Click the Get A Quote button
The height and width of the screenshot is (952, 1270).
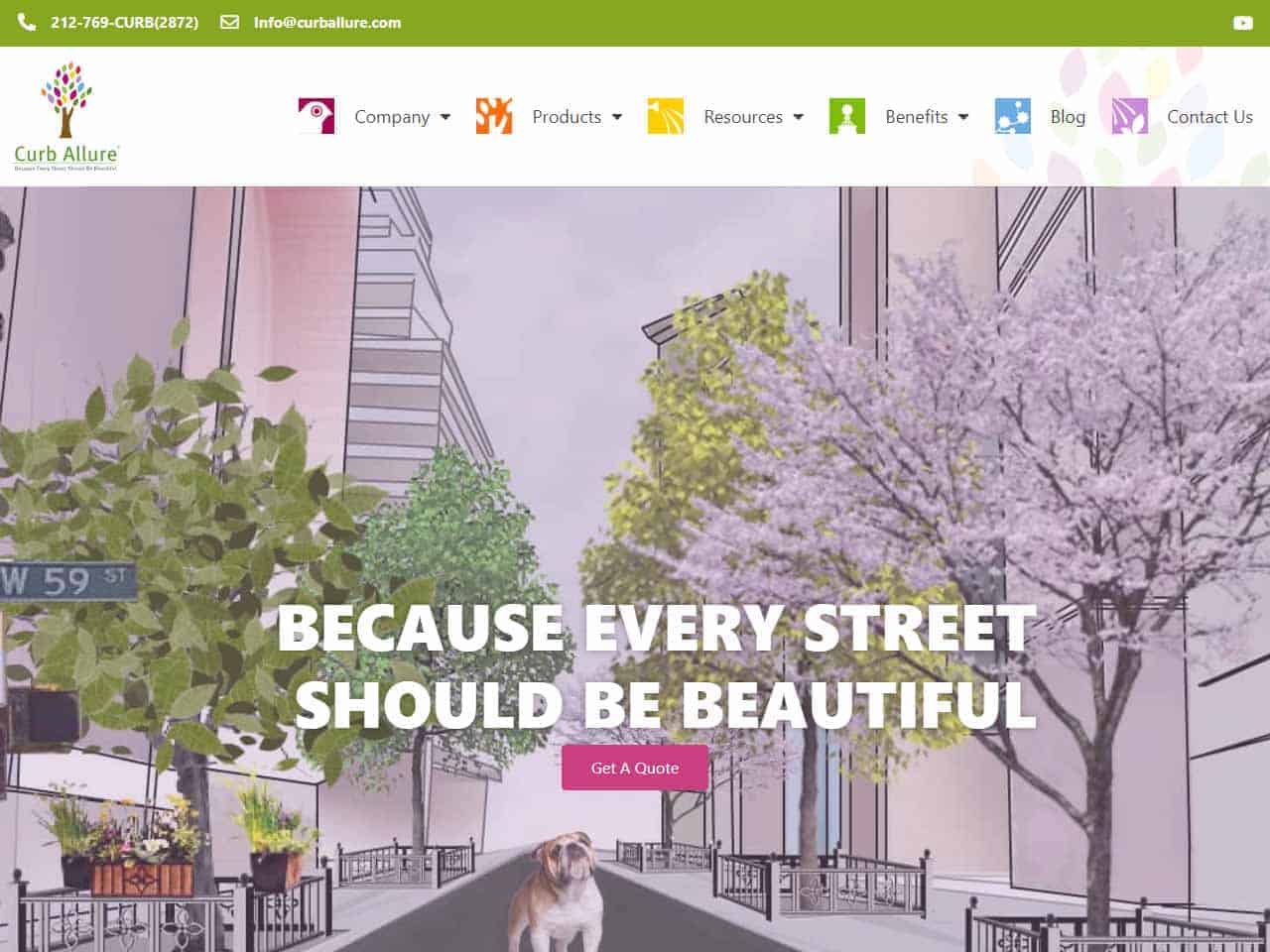pos(635,768)
